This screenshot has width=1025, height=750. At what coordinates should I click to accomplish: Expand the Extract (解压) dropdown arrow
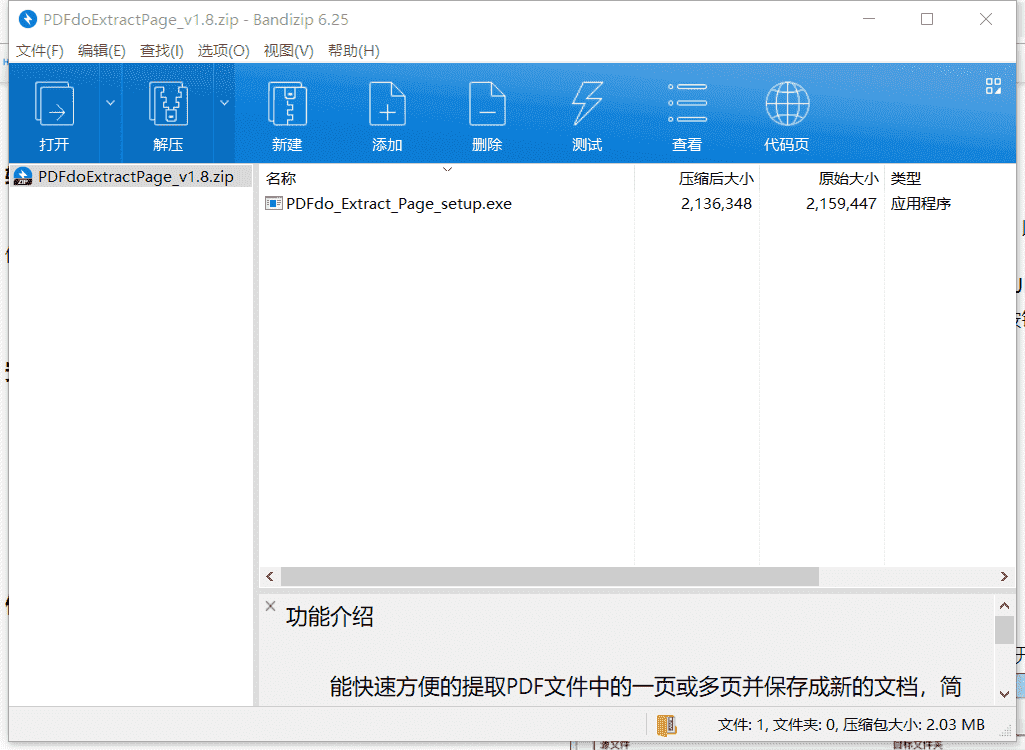pos(224,103)
